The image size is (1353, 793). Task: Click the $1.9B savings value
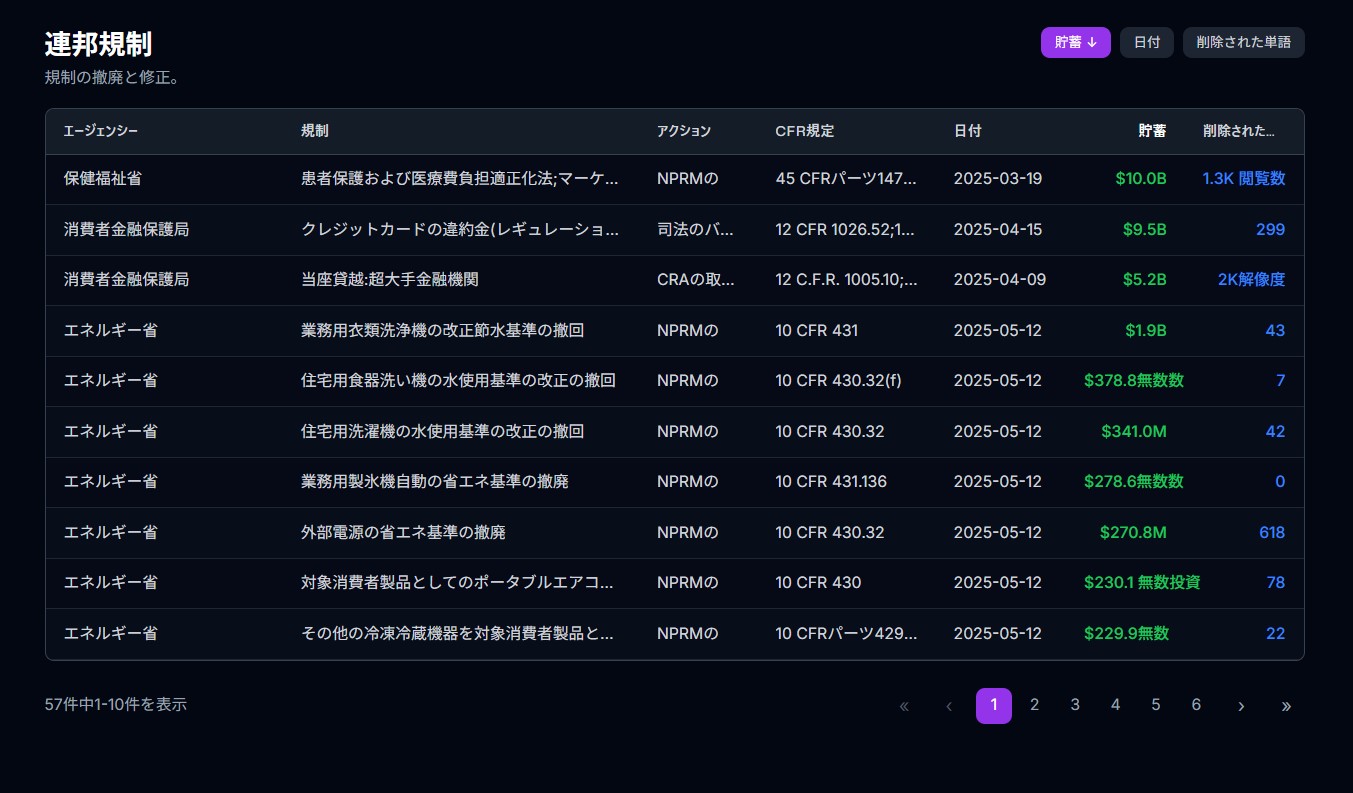[x=1146, y=330]
